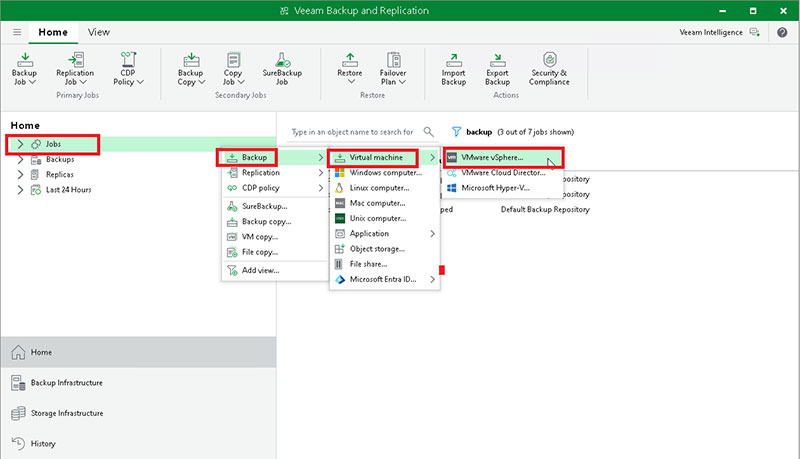Image resolution: width=800 pixels, height=459 pixels.
Task: Select the Backups tree item
Action: pyautogui.click(x=60, y=159)
